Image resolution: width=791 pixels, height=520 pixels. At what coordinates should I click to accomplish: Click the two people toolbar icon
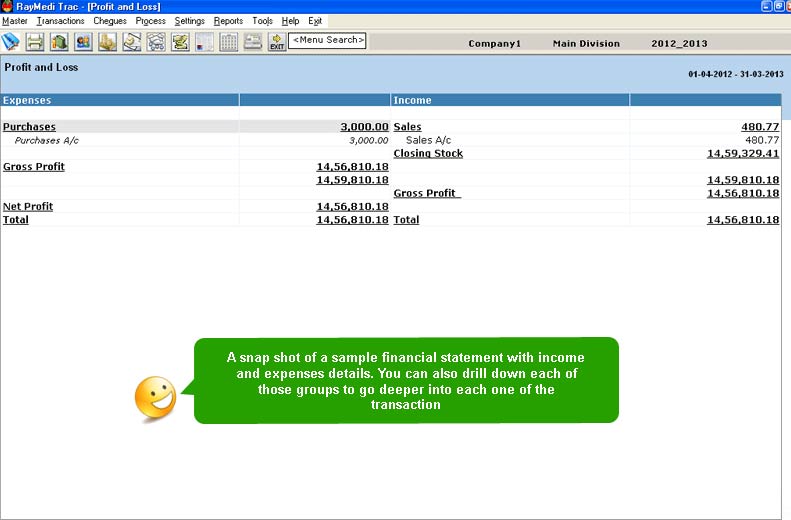[x=83, y=42]
